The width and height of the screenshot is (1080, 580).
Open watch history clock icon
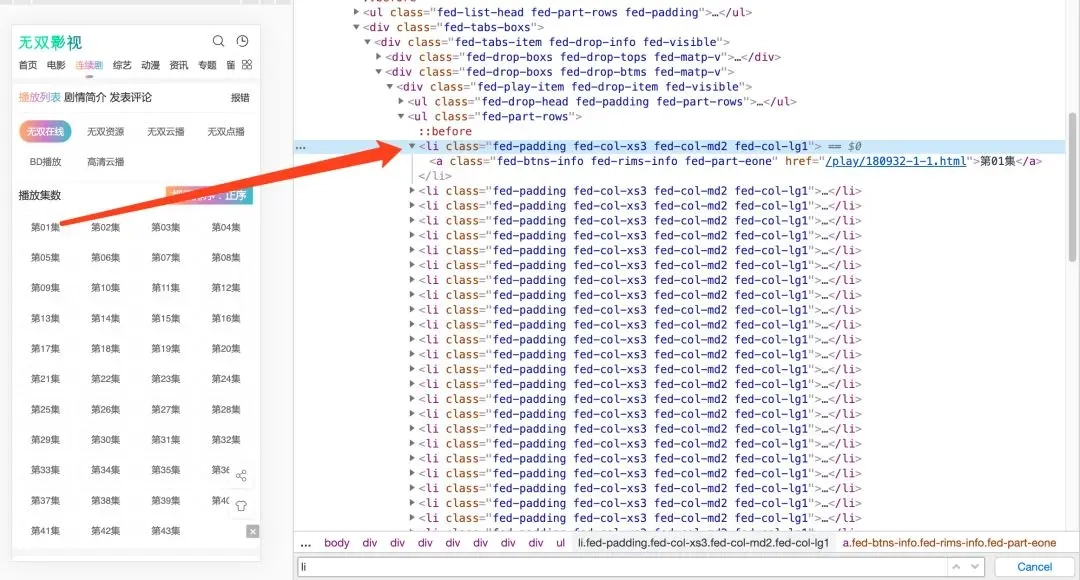pyautogui.click(x=242, y=41)
